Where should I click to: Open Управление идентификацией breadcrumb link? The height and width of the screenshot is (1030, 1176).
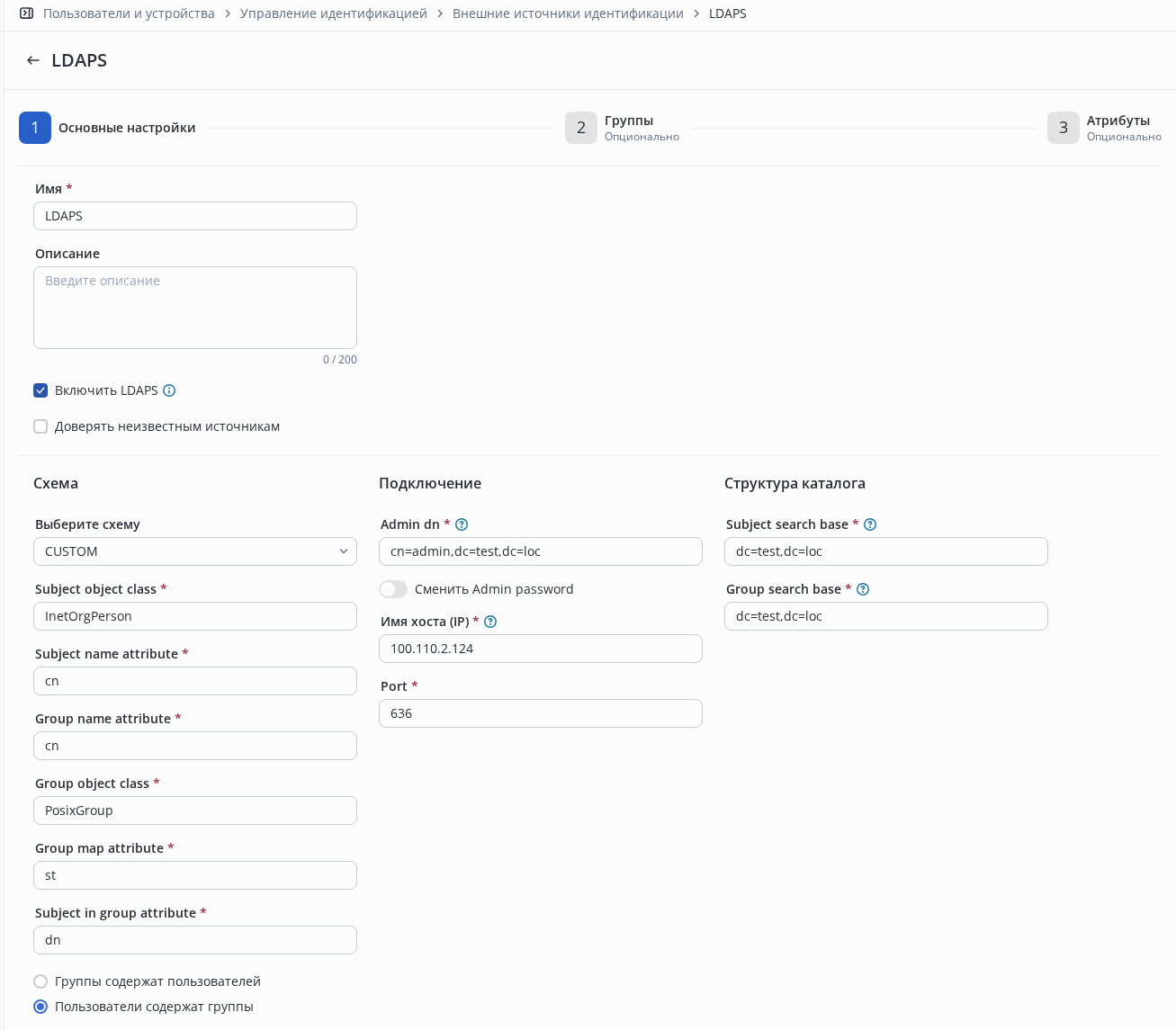(333, 13)
